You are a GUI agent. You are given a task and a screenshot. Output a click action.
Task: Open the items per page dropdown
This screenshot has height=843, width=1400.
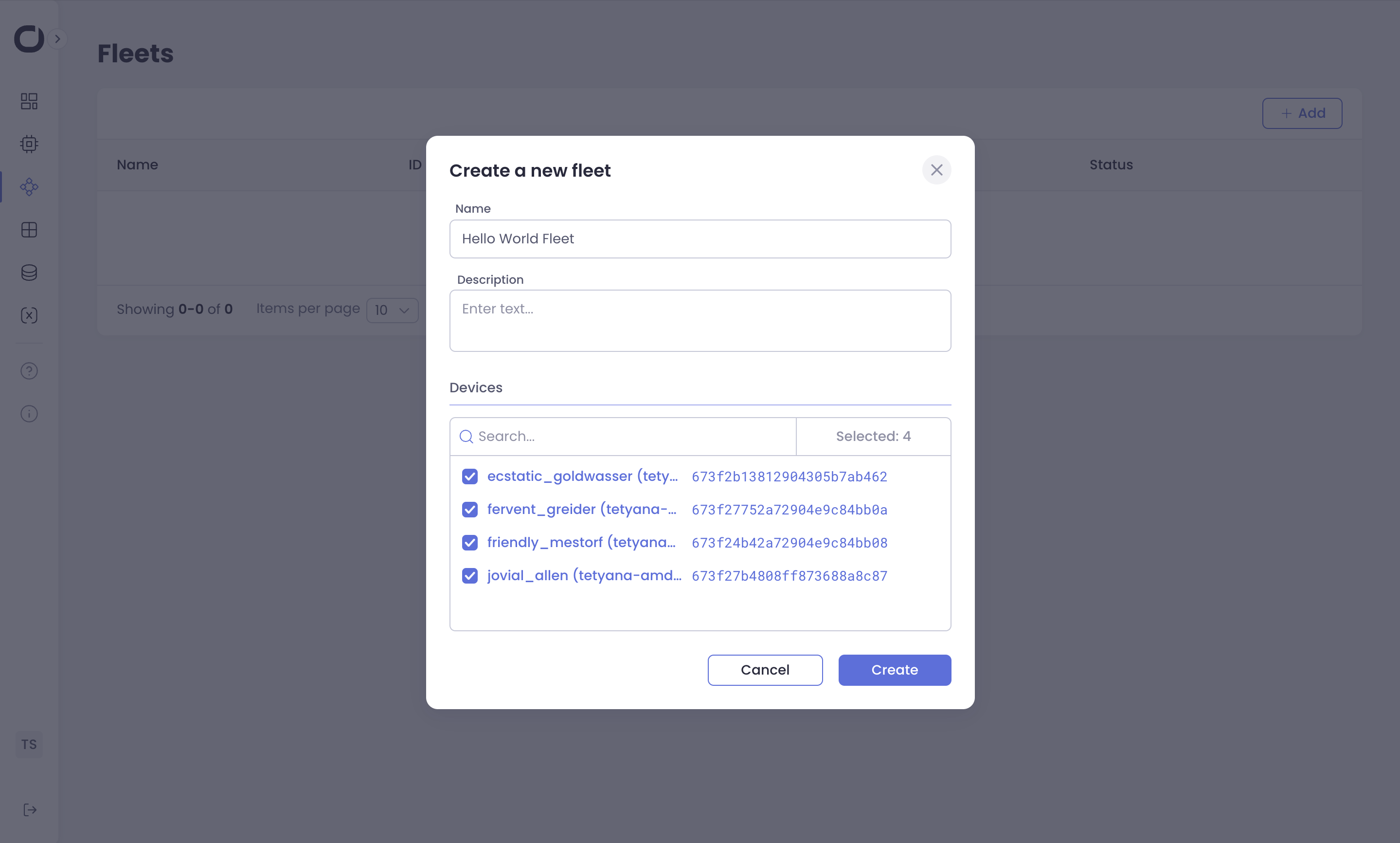[x=392, y=310]
